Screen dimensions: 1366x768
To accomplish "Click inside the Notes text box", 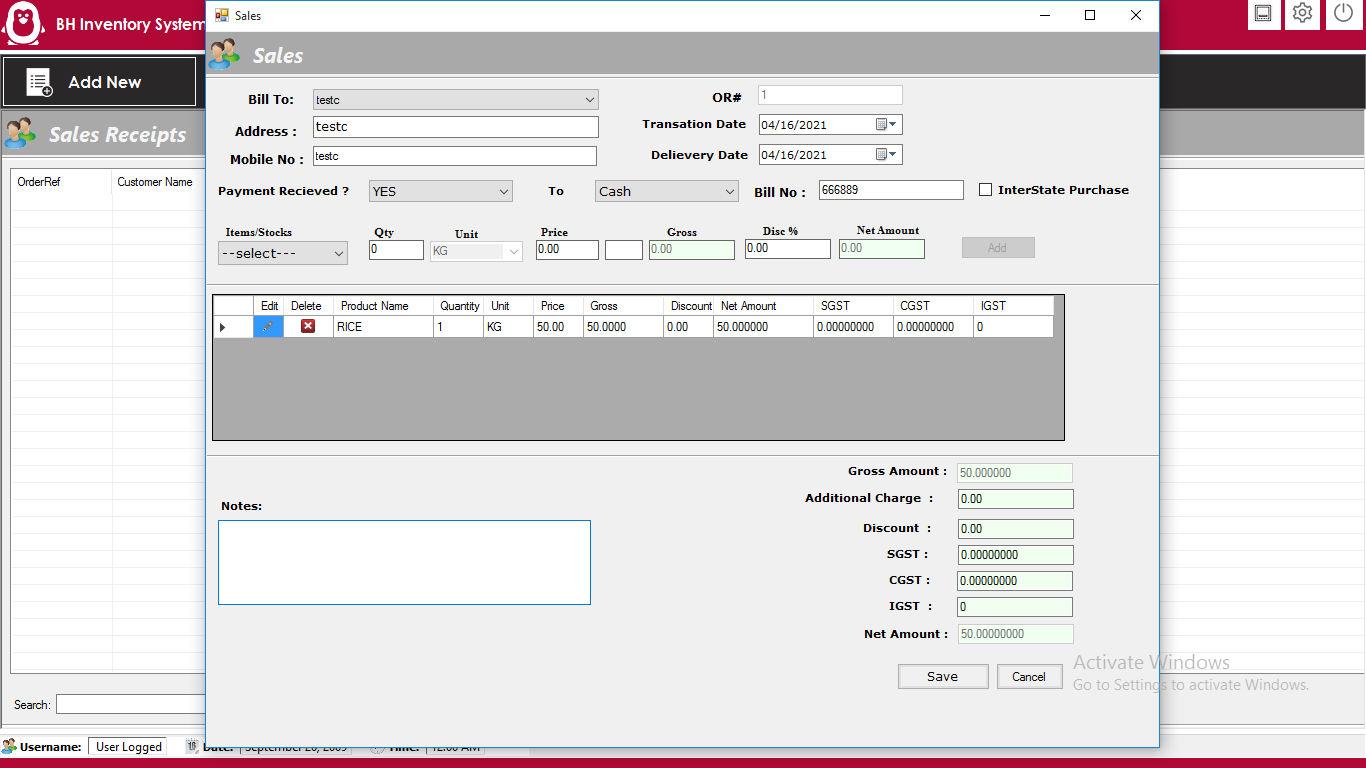I will pos(403,562).
